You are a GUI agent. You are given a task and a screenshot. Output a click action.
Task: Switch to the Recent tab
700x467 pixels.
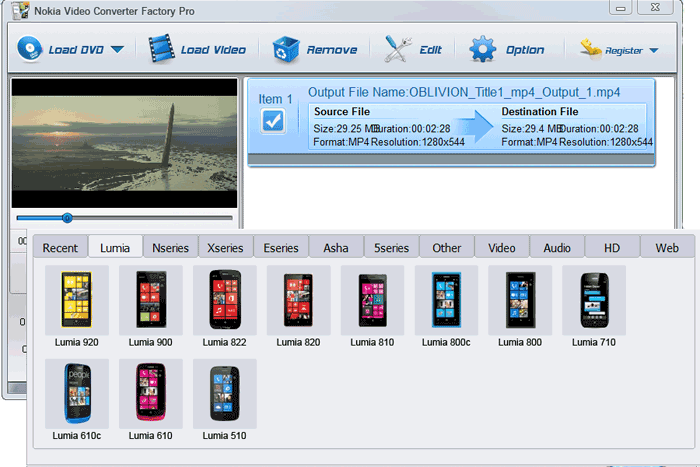click(x=60, y=248)
